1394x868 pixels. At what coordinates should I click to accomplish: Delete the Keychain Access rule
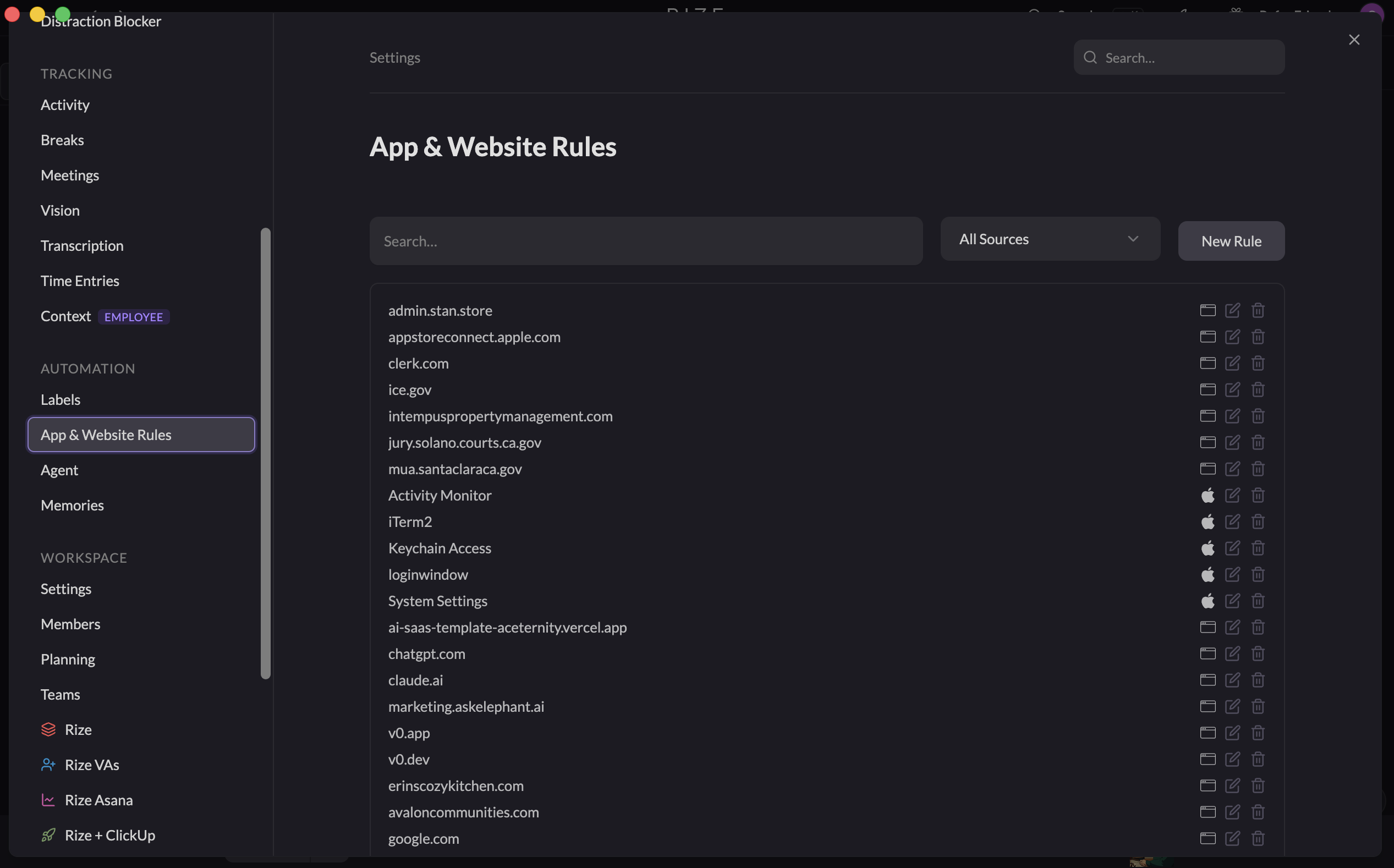[1258, 548]
